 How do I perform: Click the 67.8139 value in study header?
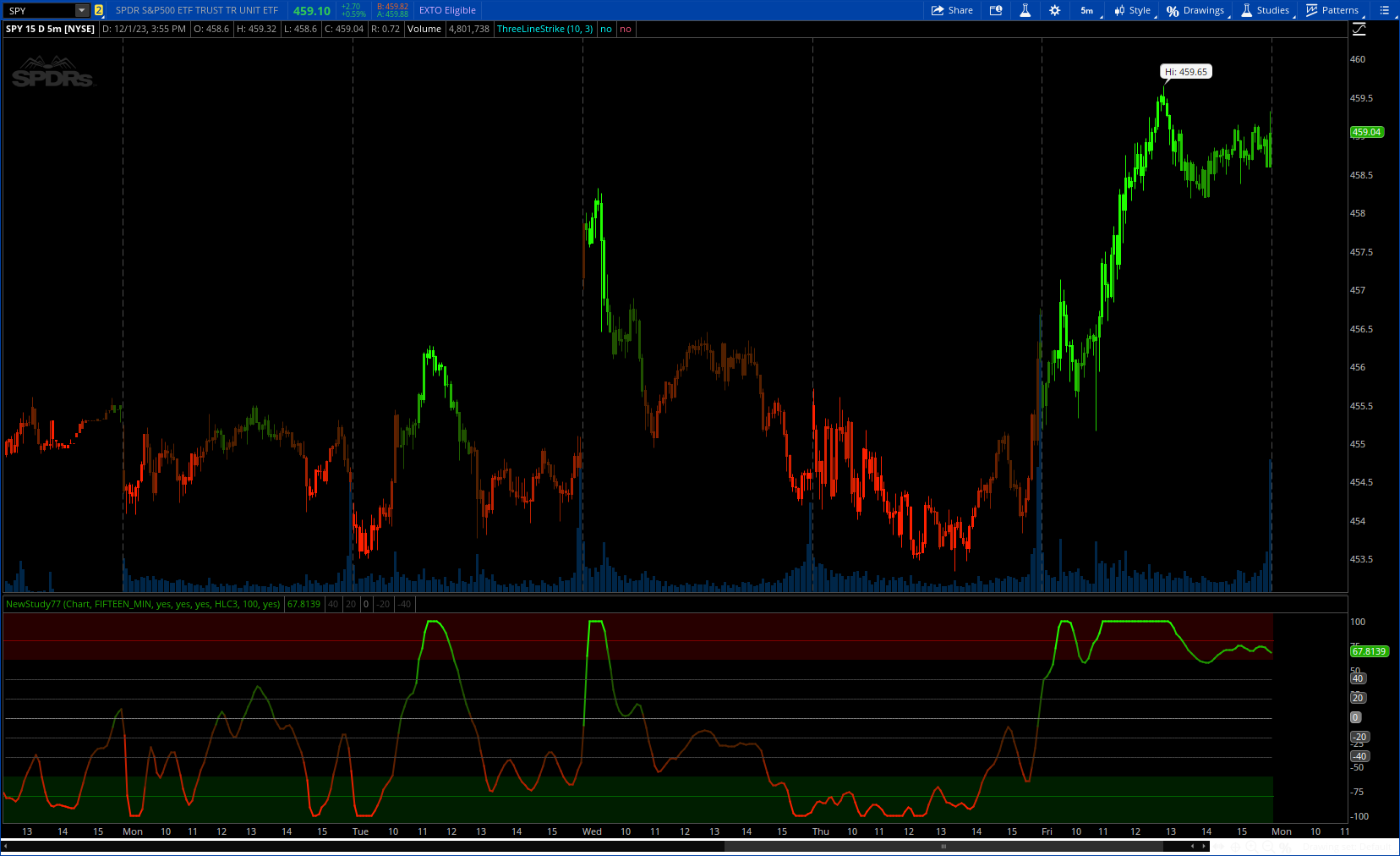pos(304,604)
